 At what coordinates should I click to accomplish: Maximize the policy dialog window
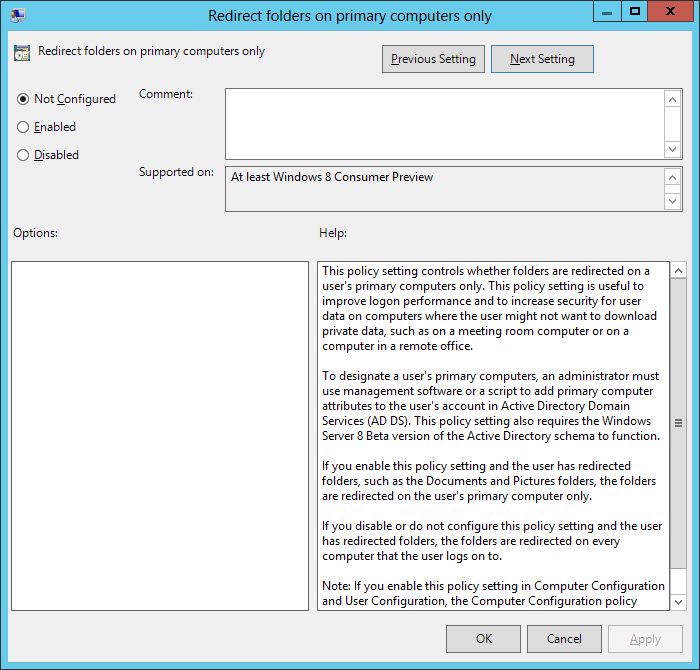point(634,12)
